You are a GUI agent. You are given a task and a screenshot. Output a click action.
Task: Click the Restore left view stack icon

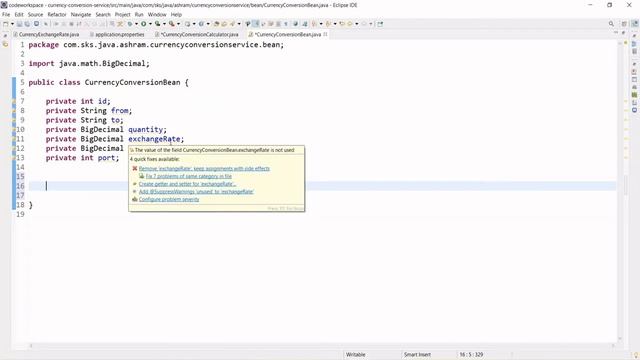[5, 36]
